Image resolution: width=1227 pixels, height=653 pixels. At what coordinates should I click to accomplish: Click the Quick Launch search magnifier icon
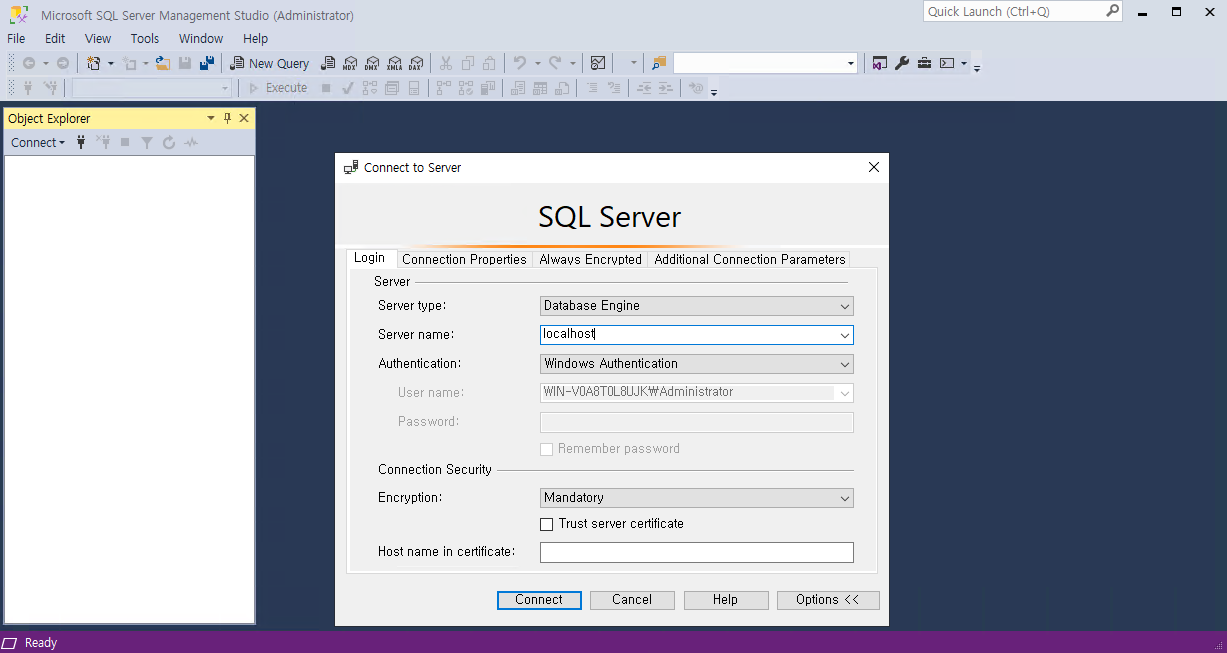[x=1113, y=11]
